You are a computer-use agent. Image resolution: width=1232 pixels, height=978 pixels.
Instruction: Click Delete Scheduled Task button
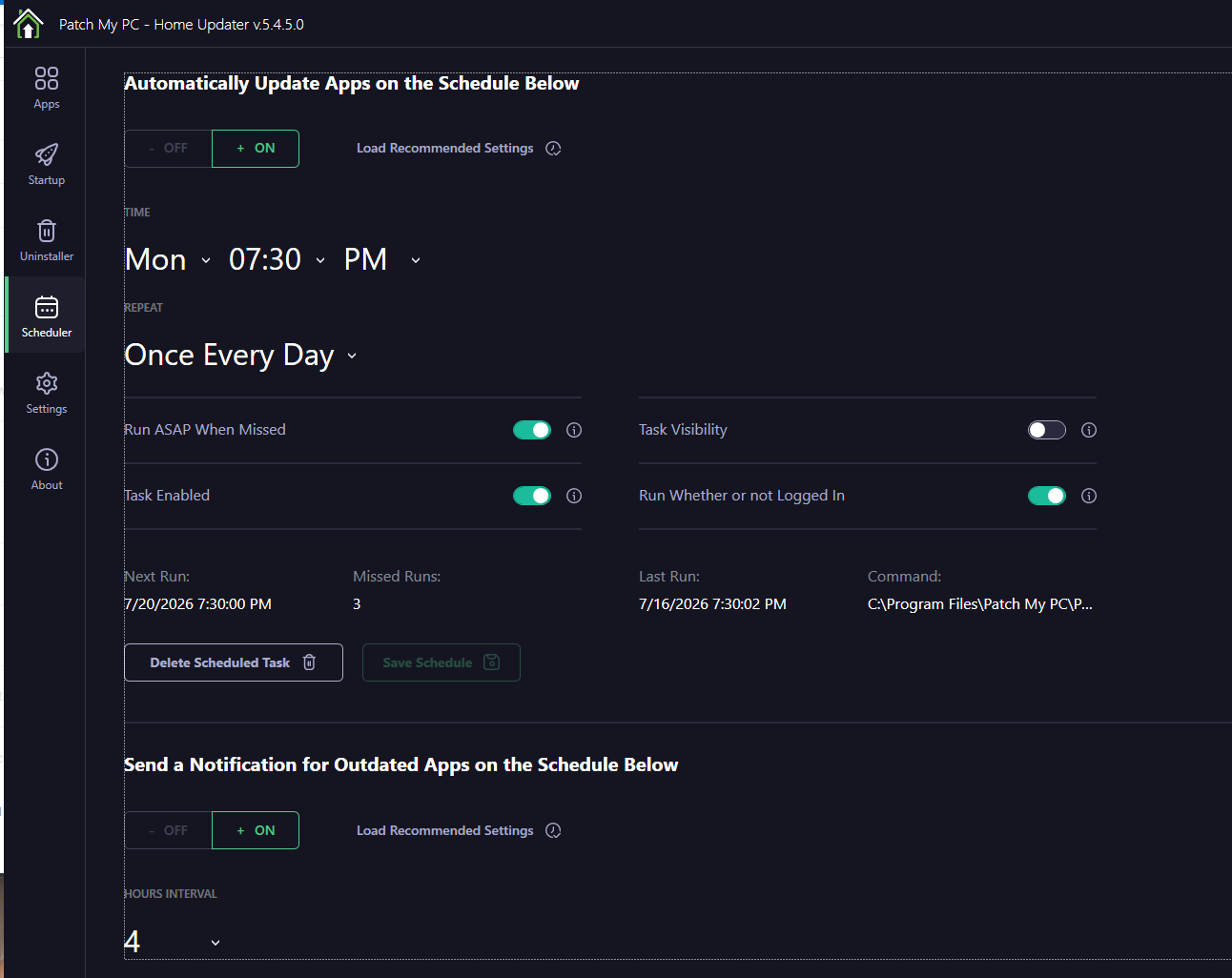tap(234, 662)
